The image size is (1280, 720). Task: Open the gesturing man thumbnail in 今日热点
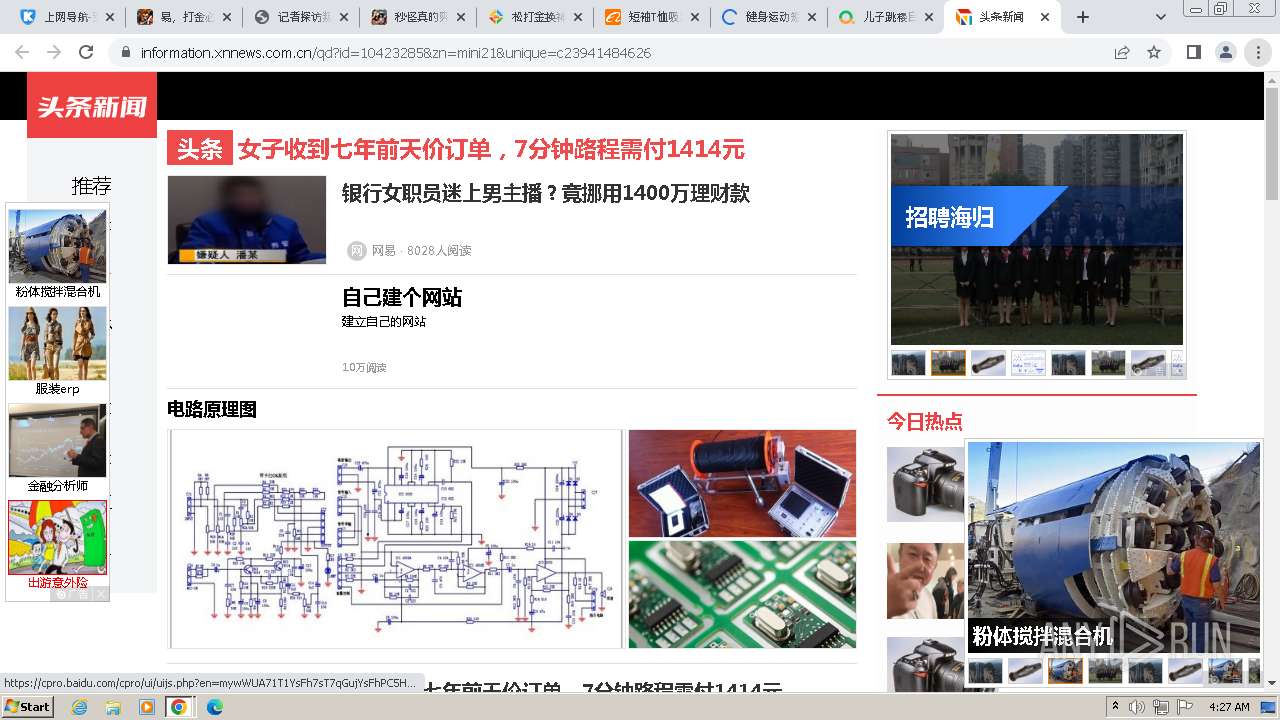tap(925, 581)
